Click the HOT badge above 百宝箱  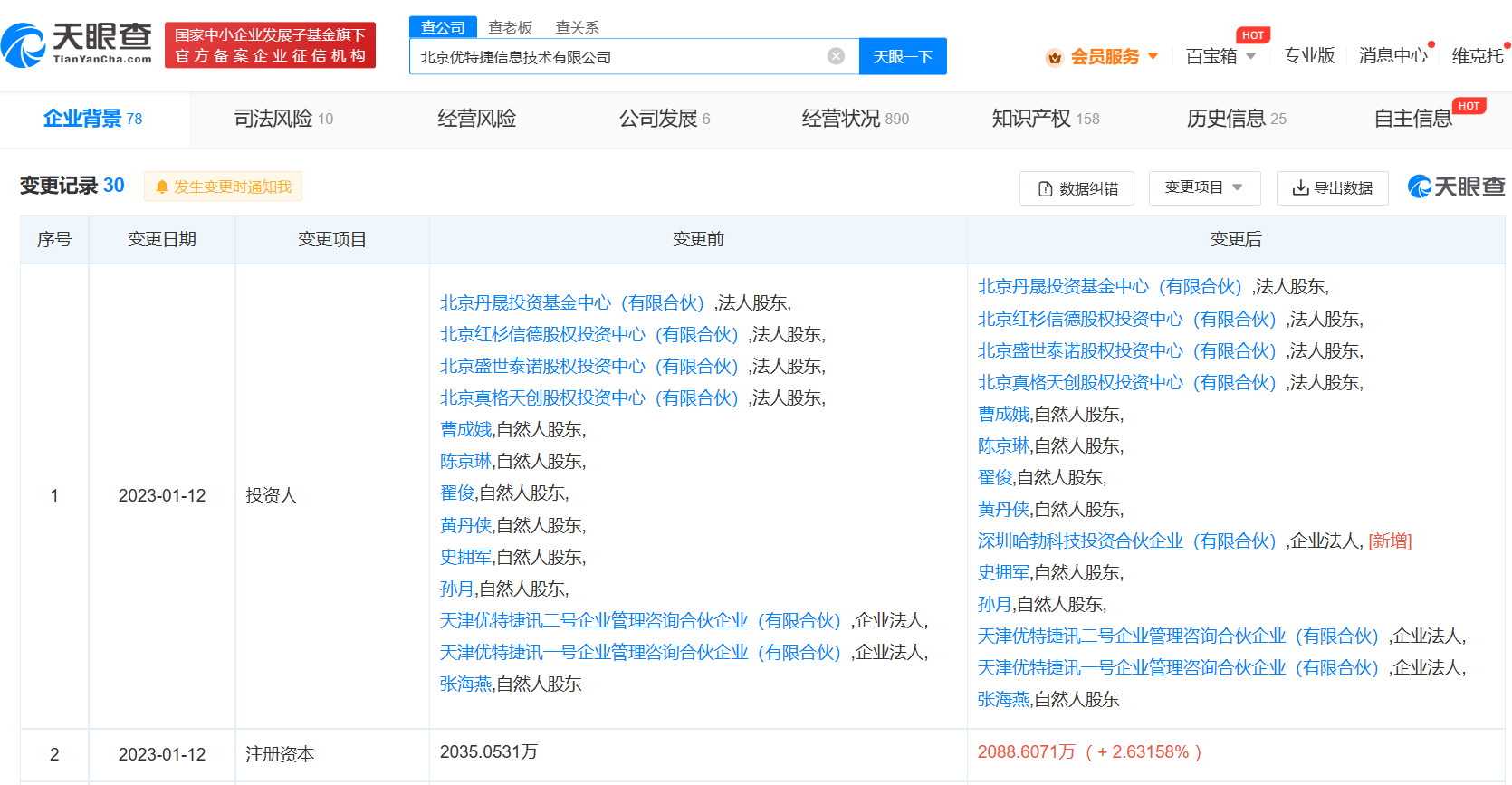1253,35
